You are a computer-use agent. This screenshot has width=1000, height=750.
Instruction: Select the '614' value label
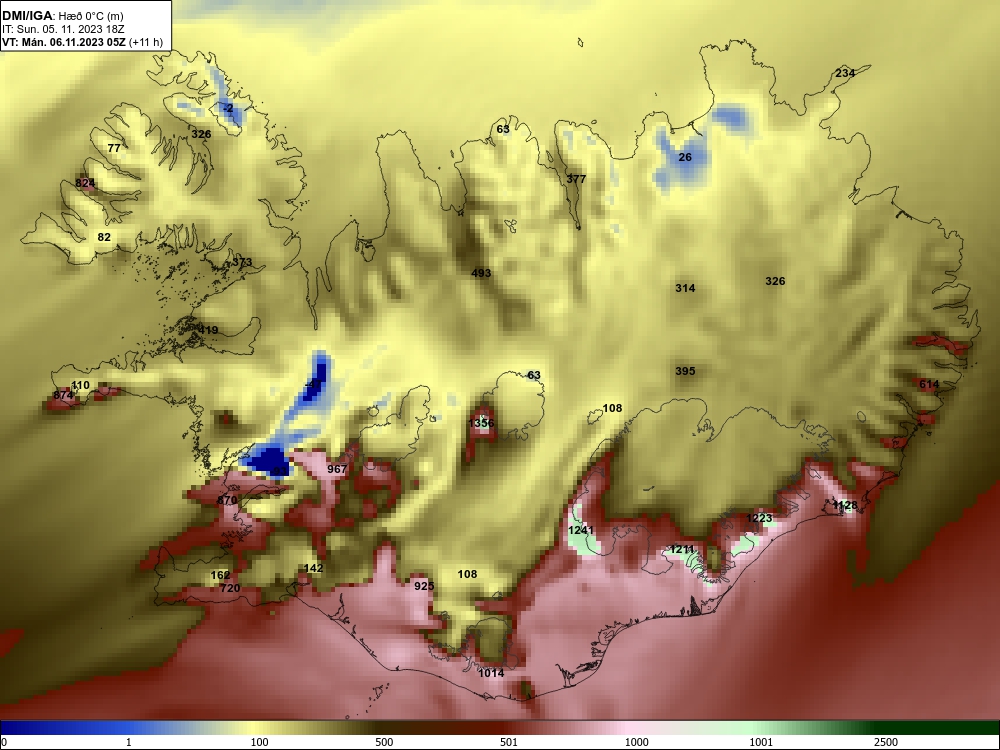(x=929, y=384)
